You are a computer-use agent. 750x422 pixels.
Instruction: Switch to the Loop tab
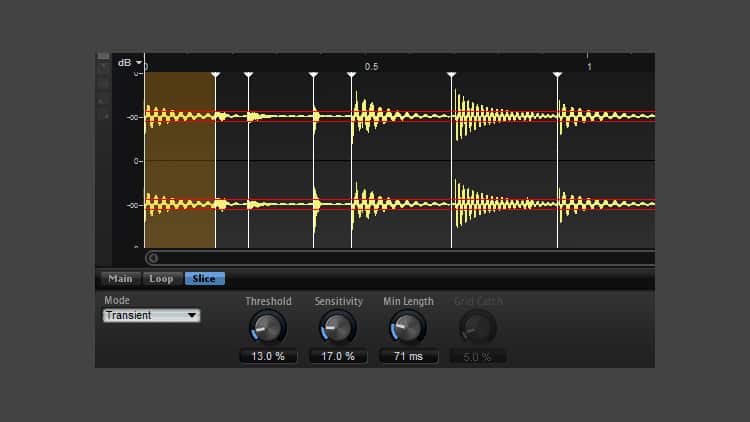[162, 278]
